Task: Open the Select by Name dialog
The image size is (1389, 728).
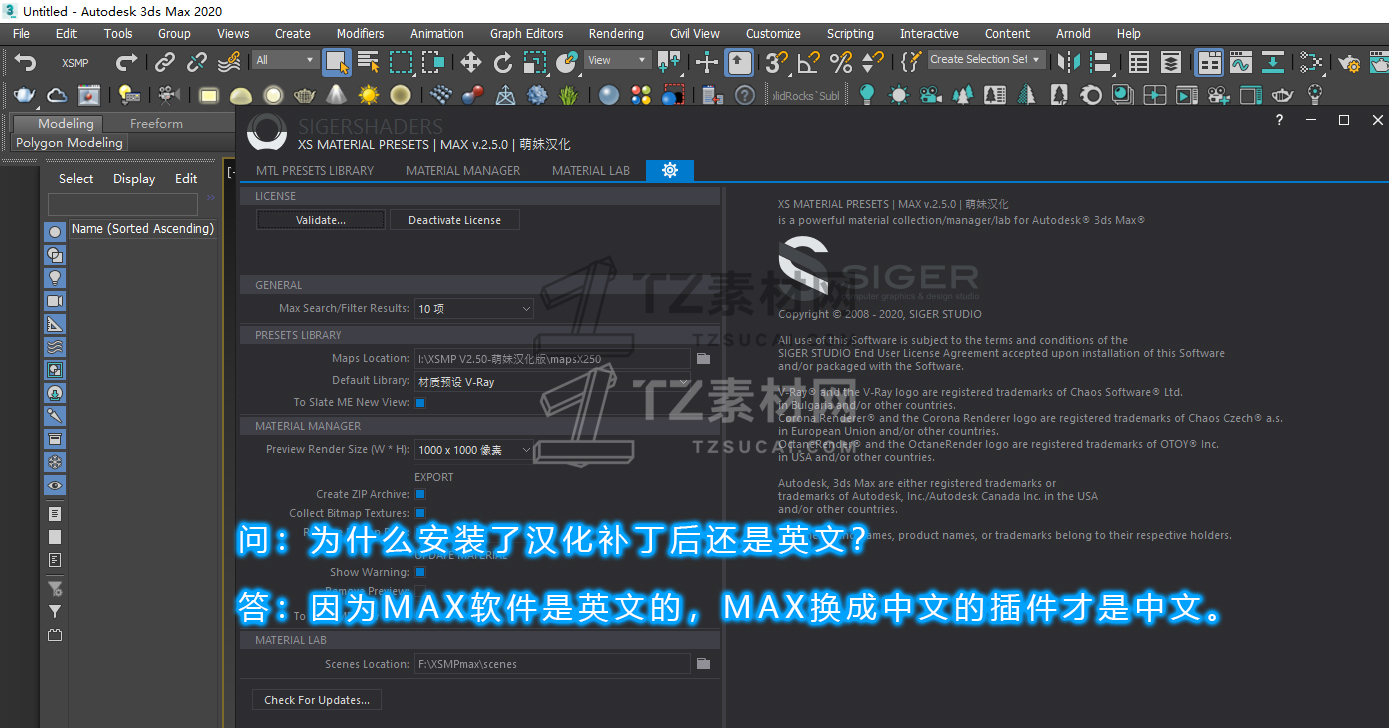Action: pyautogui.click(x=369, y=62)
